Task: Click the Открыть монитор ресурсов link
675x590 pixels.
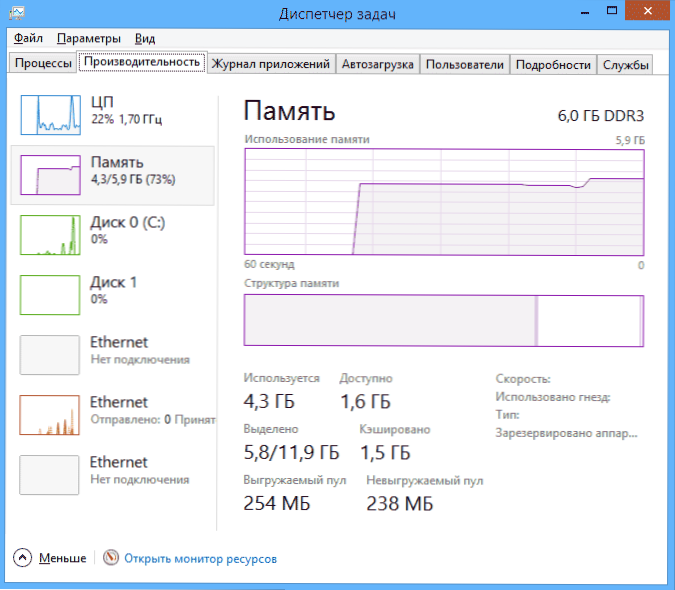Action: click(x=201, y=559)
